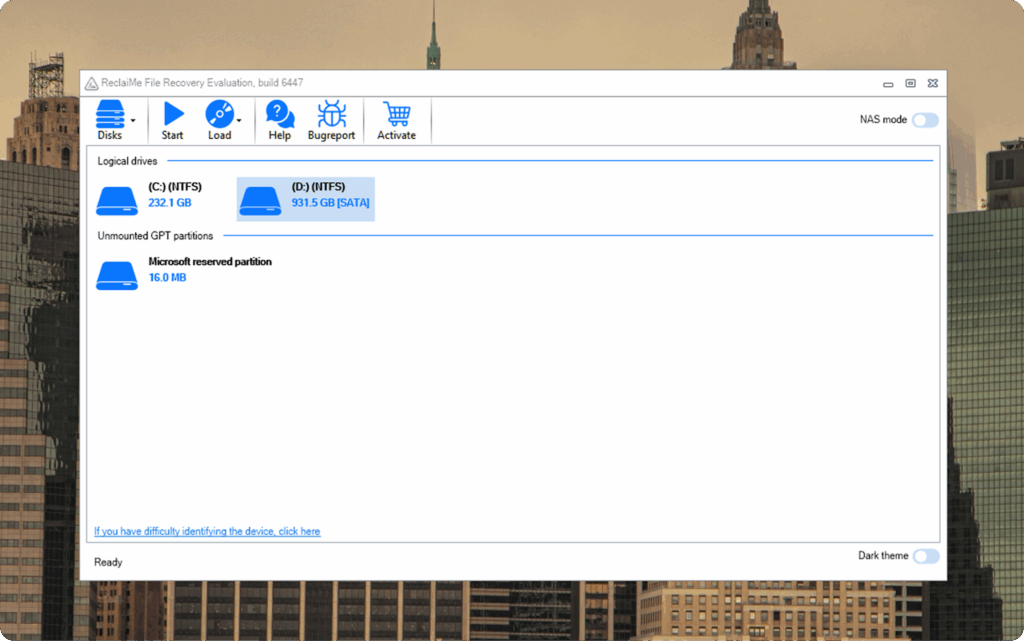Open the Help icon
Viewport: 1024px width, 641px height.
(x=280, y=114)
